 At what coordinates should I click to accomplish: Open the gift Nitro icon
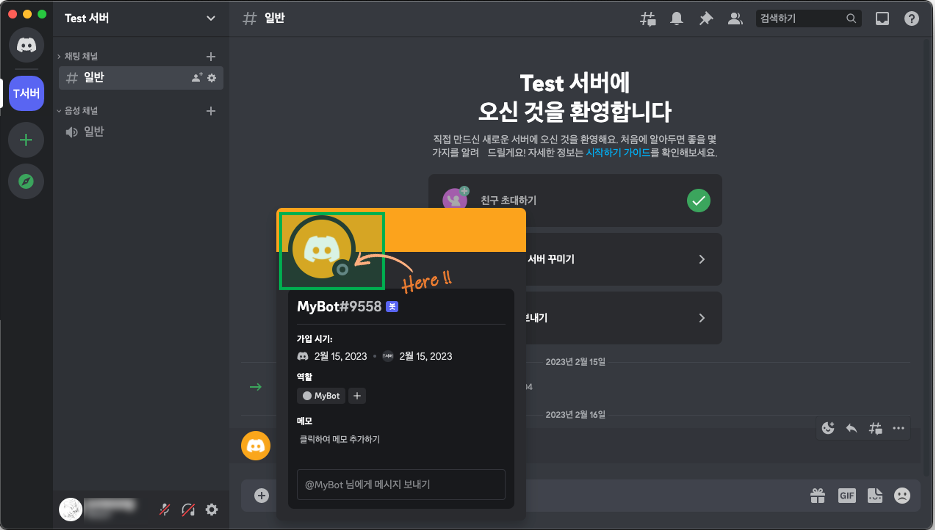[x=818, y=495]
